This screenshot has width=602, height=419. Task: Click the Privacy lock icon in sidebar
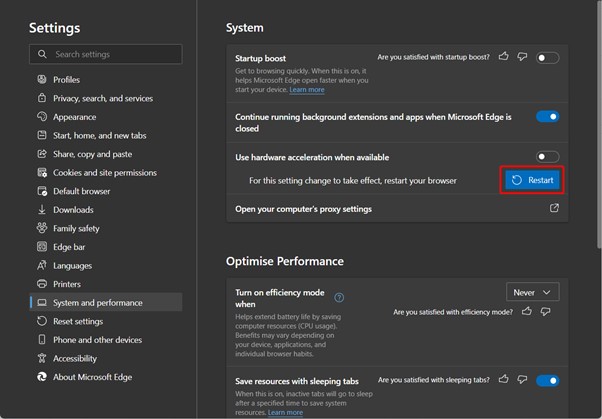click(x=42, y=98)
